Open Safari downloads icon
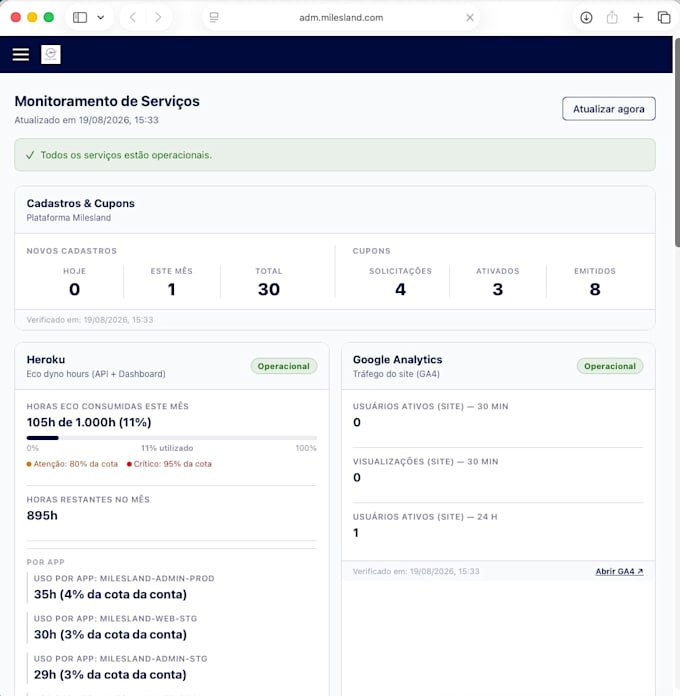The image size is (680, 696). [x=586, y=17]
